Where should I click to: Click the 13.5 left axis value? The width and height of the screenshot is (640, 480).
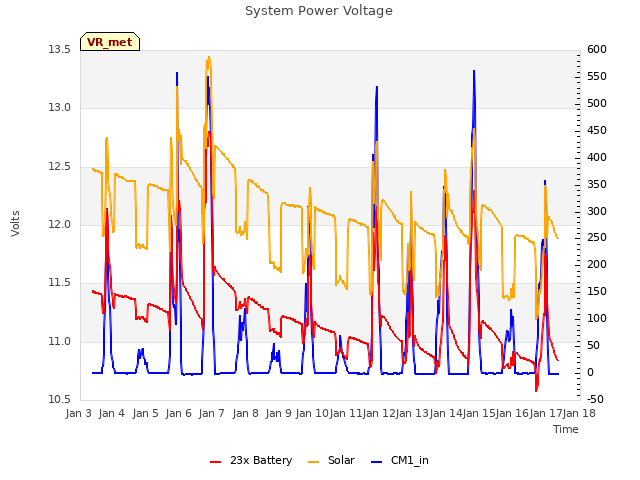(60, 50)
